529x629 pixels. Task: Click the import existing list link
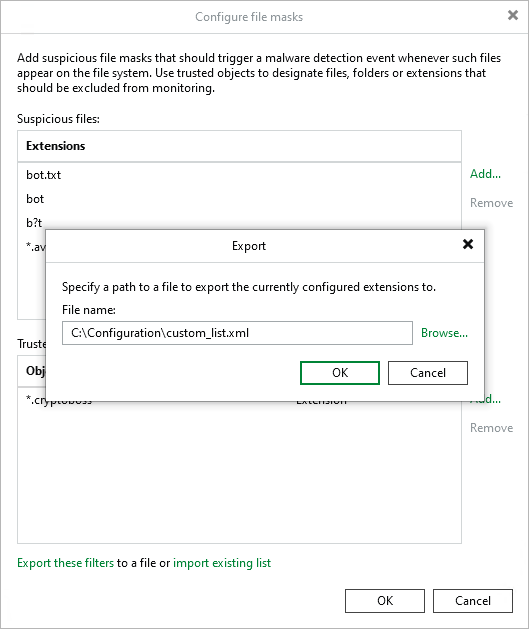click(x=222, y=563)
